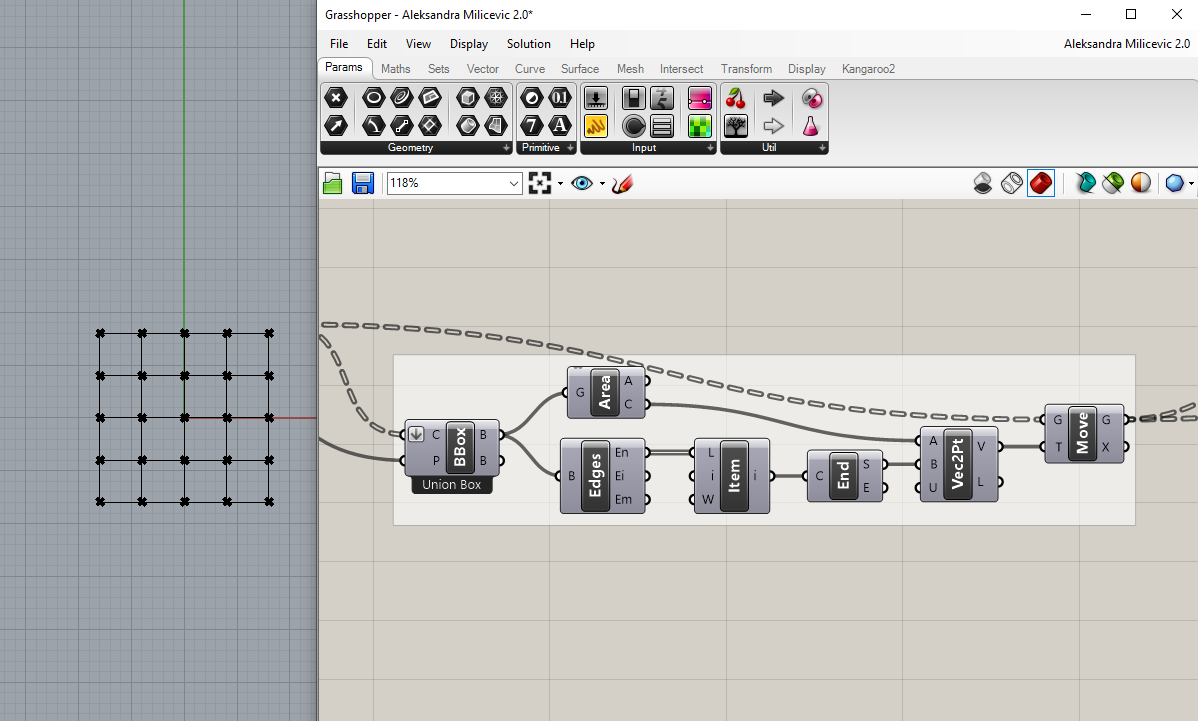
Task: Select the Curve parameter icon
Action: [402, 98]
